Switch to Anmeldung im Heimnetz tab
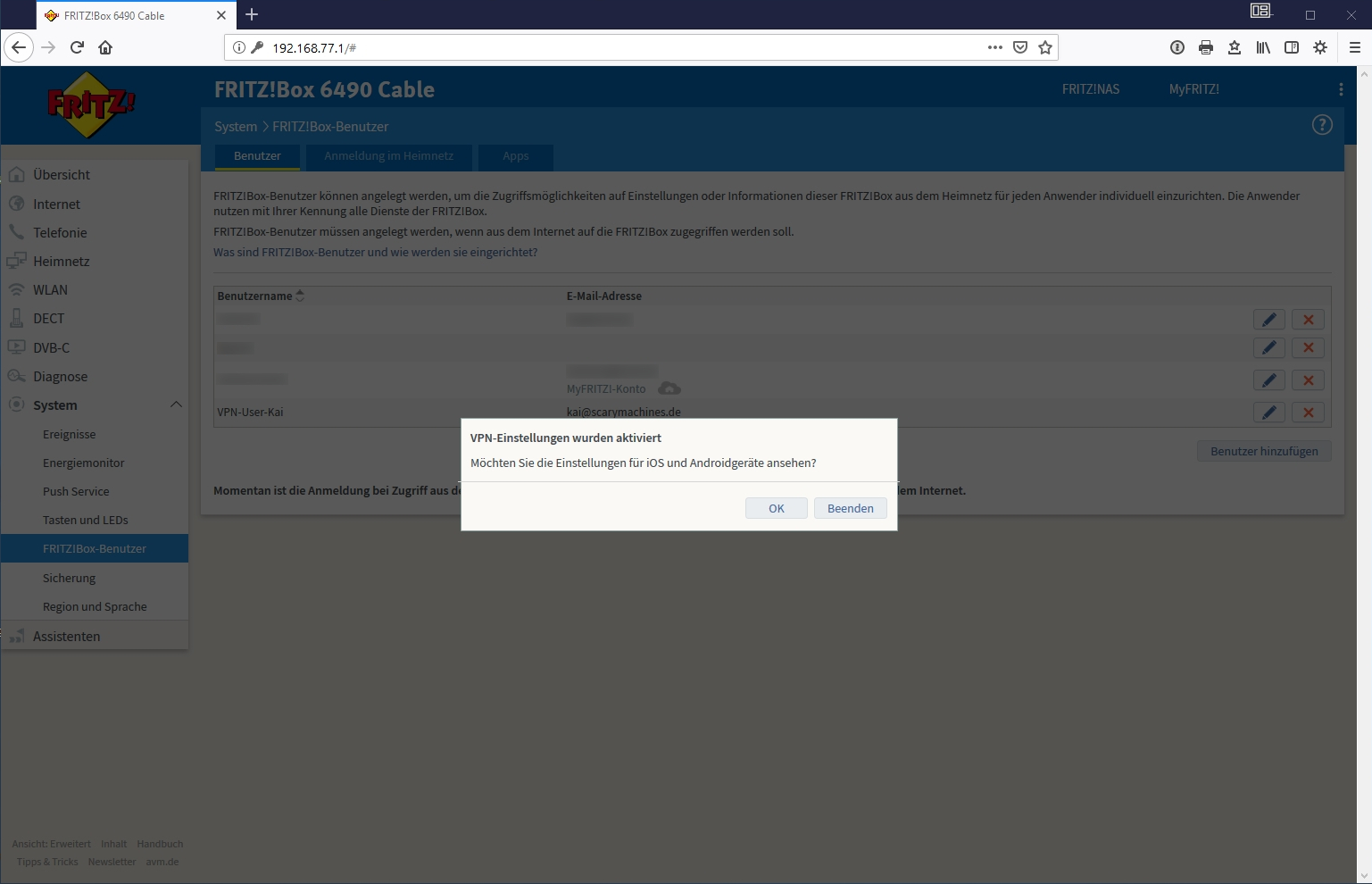This screenshot has height=884, width=1372. coord(388,156)
